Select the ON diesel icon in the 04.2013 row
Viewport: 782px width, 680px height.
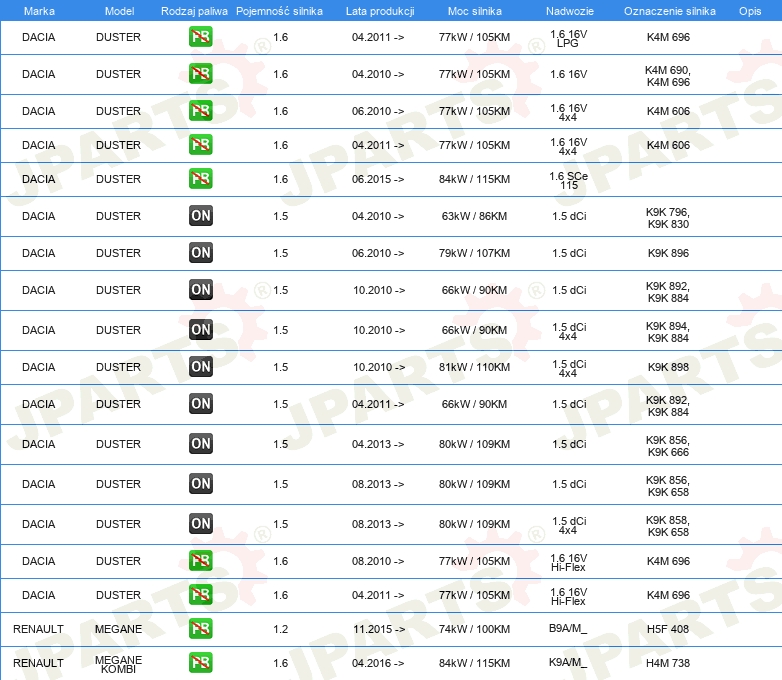pyautogui.click(x=200, y=444)
